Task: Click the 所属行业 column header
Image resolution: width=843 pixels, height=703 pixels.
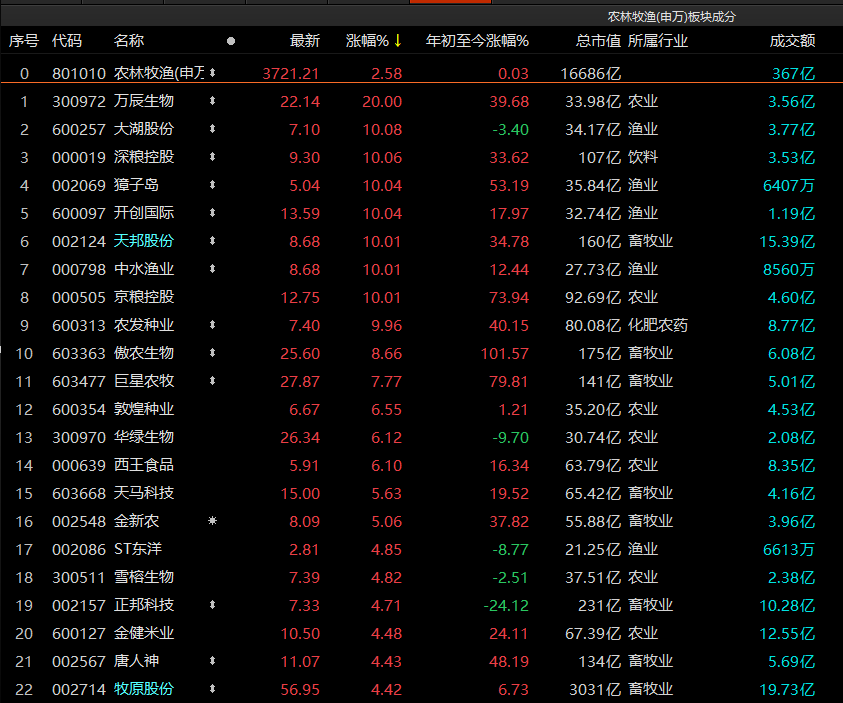Action: click(x=658, y=41)
